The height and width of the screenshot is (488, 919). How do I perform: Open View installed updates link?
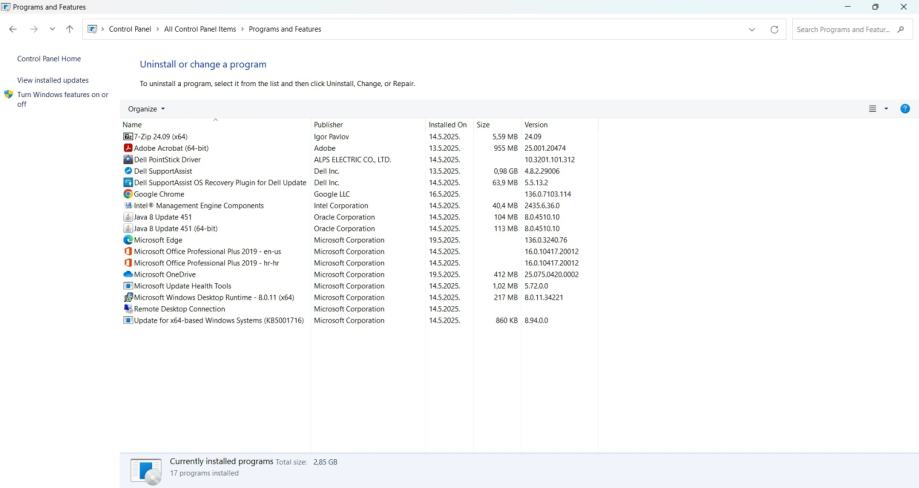point(53,80)
